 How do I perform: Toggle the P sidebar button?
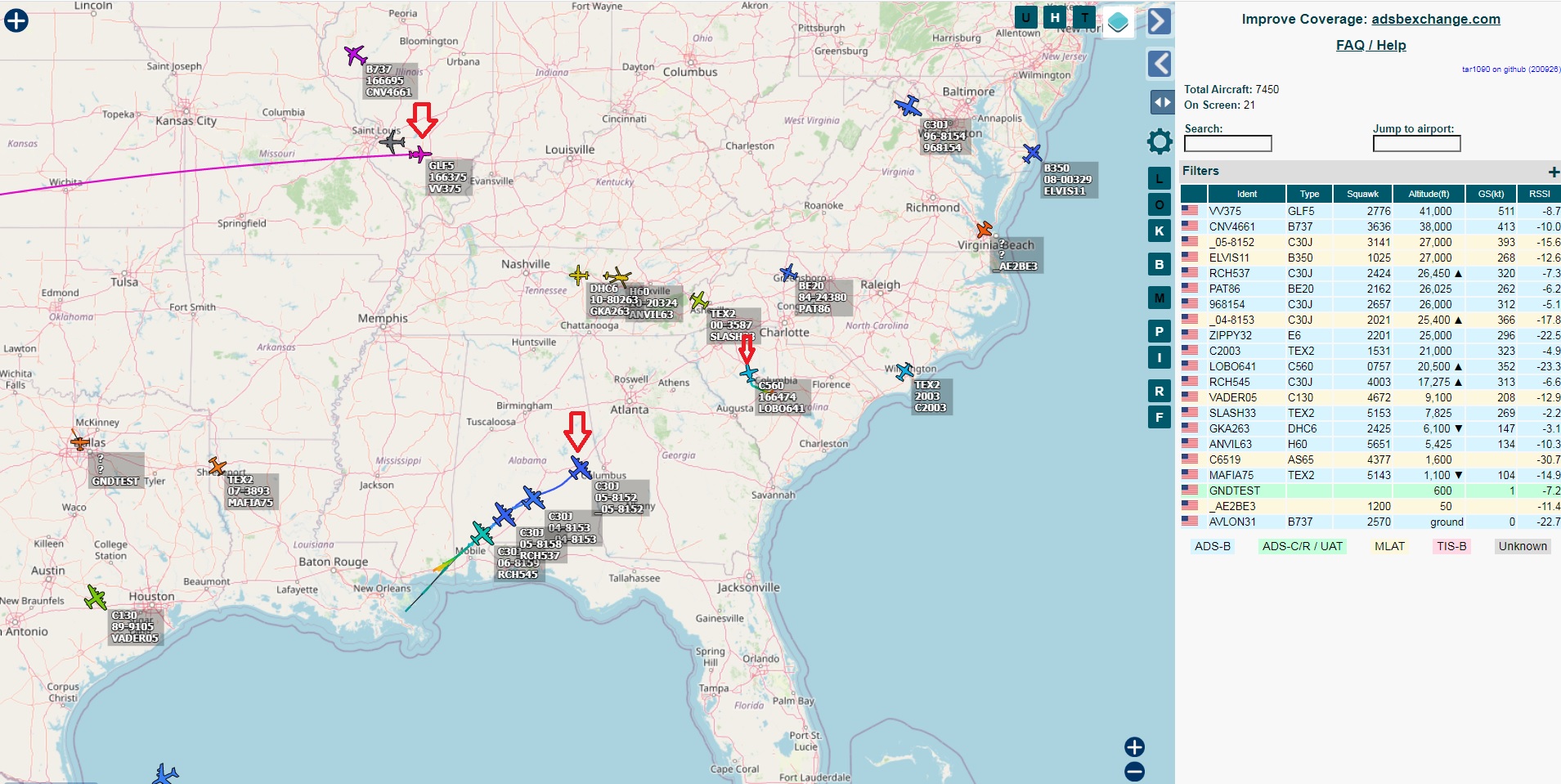pos(1159,331)
